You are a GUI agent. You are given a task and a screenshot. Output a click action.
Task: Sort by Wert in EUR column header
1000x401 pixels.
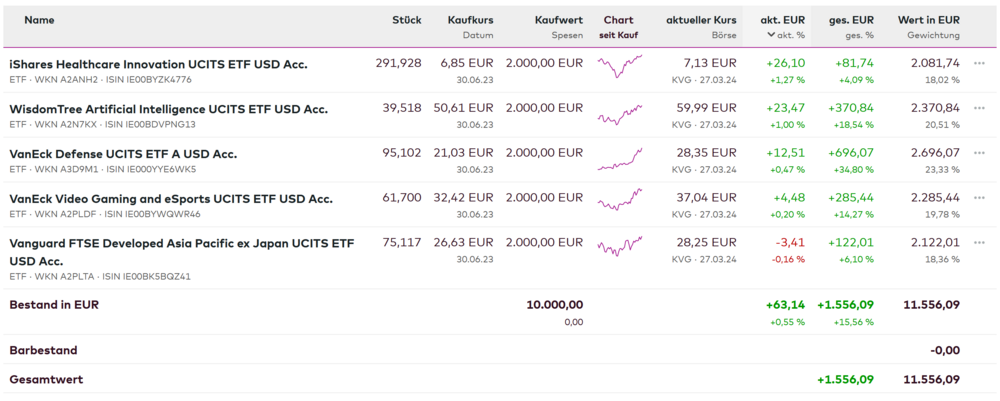(928, 20)
